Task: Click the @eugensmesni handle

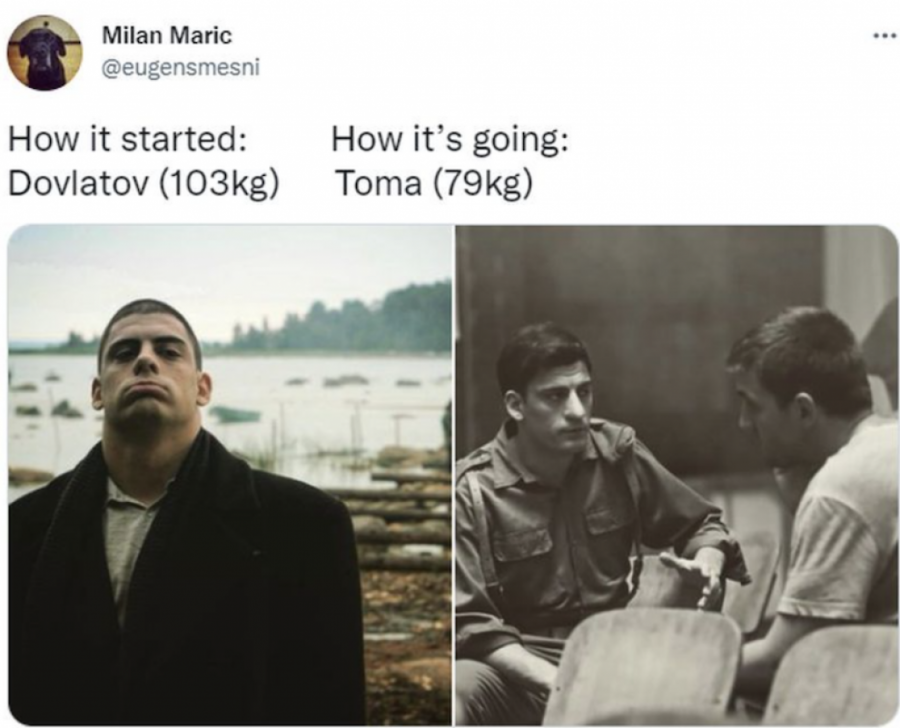Action: (180, 68)
